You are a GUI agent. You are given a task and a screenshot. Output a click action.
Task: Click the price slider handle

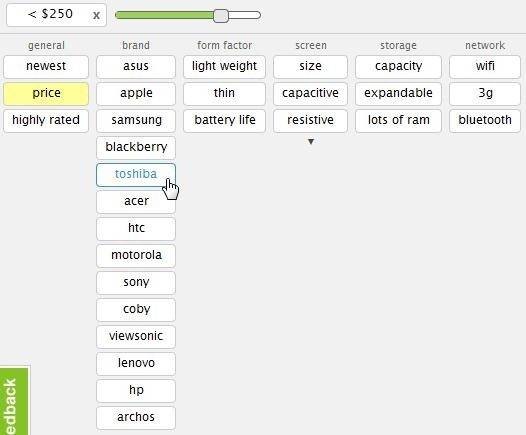(221, 15)
